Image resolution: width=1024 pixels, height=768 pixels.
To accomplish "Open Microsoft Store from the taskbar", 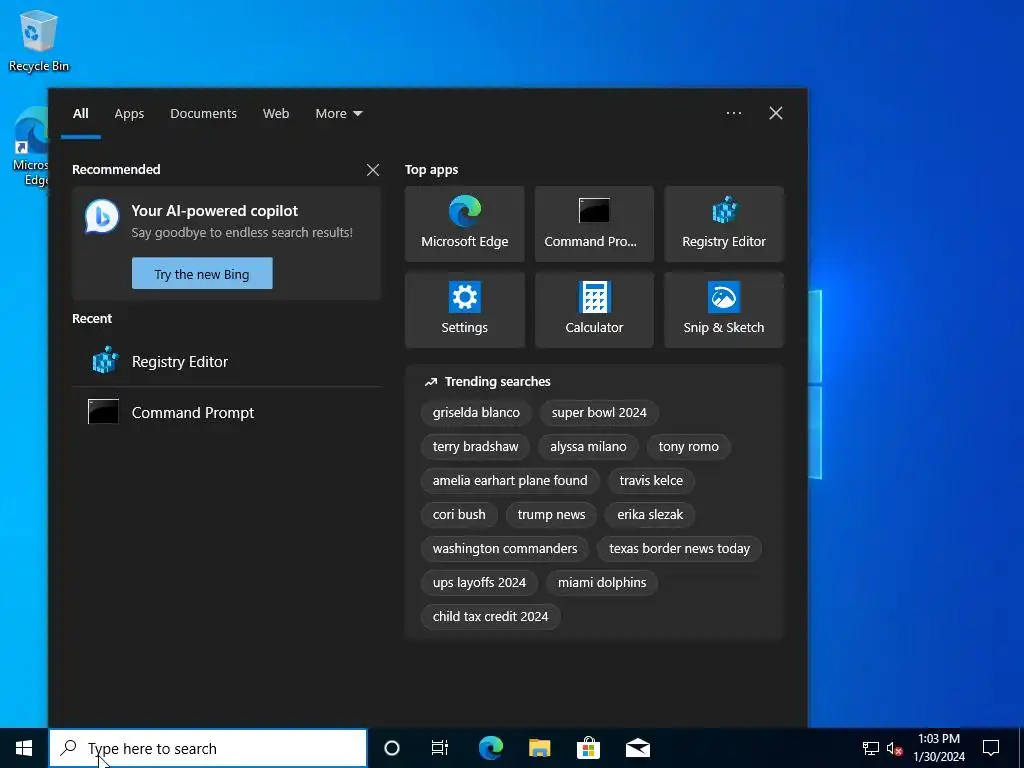I will pyautogui.click(x=588, y=748).
